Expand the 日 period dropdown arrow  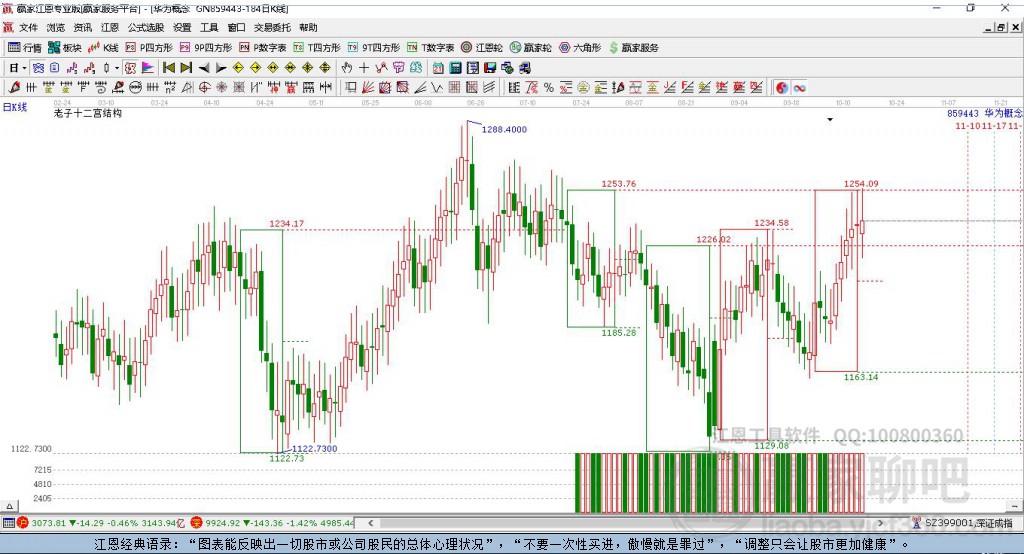point(25,67)
